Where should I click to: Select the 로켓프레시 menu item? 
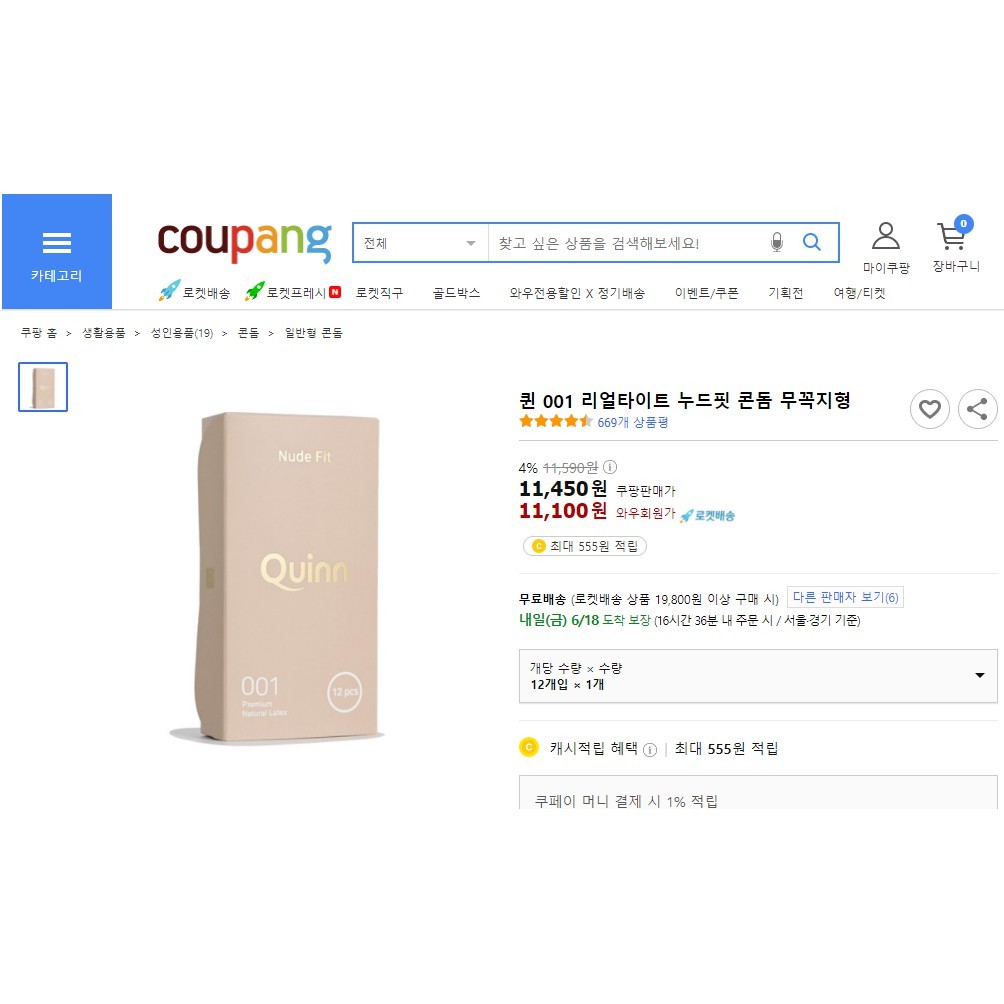tap(293, 293)
